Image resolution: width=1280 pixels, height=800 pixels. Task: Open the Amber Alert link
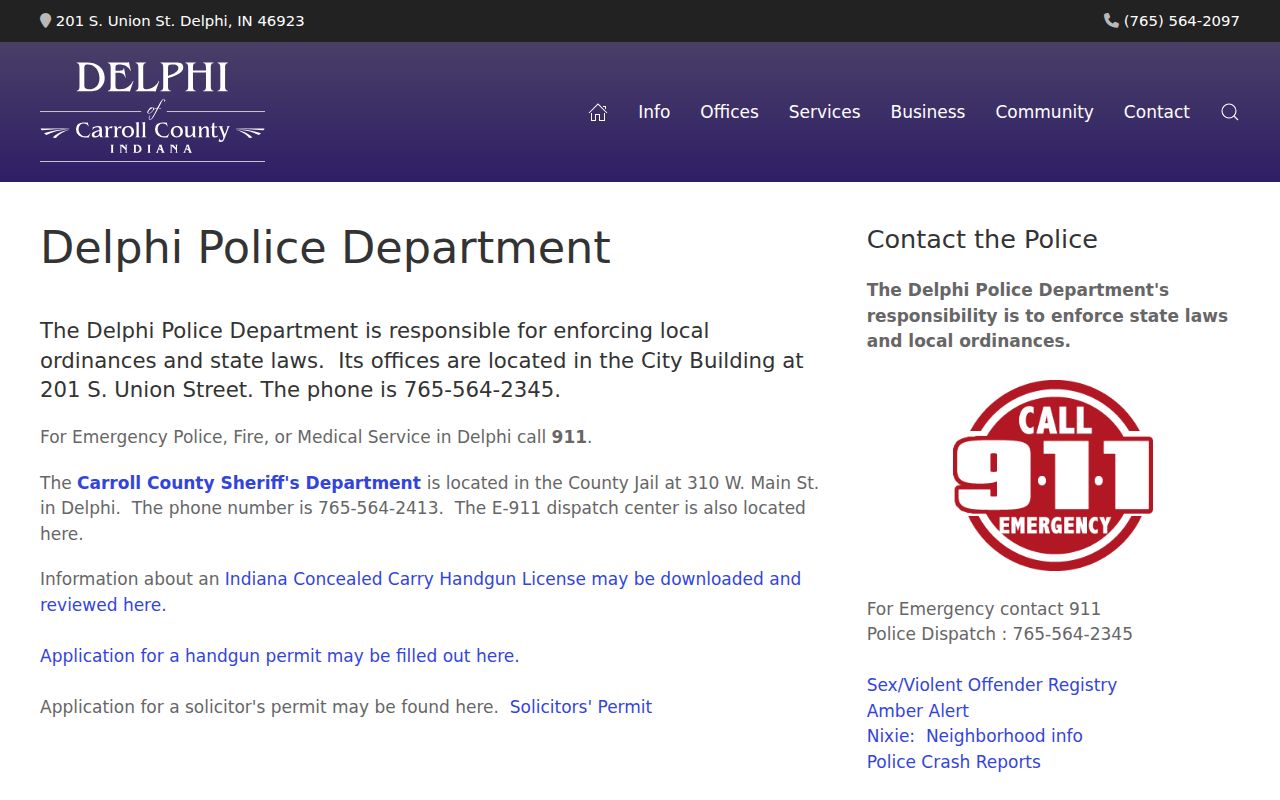click(x=918, y=711)
